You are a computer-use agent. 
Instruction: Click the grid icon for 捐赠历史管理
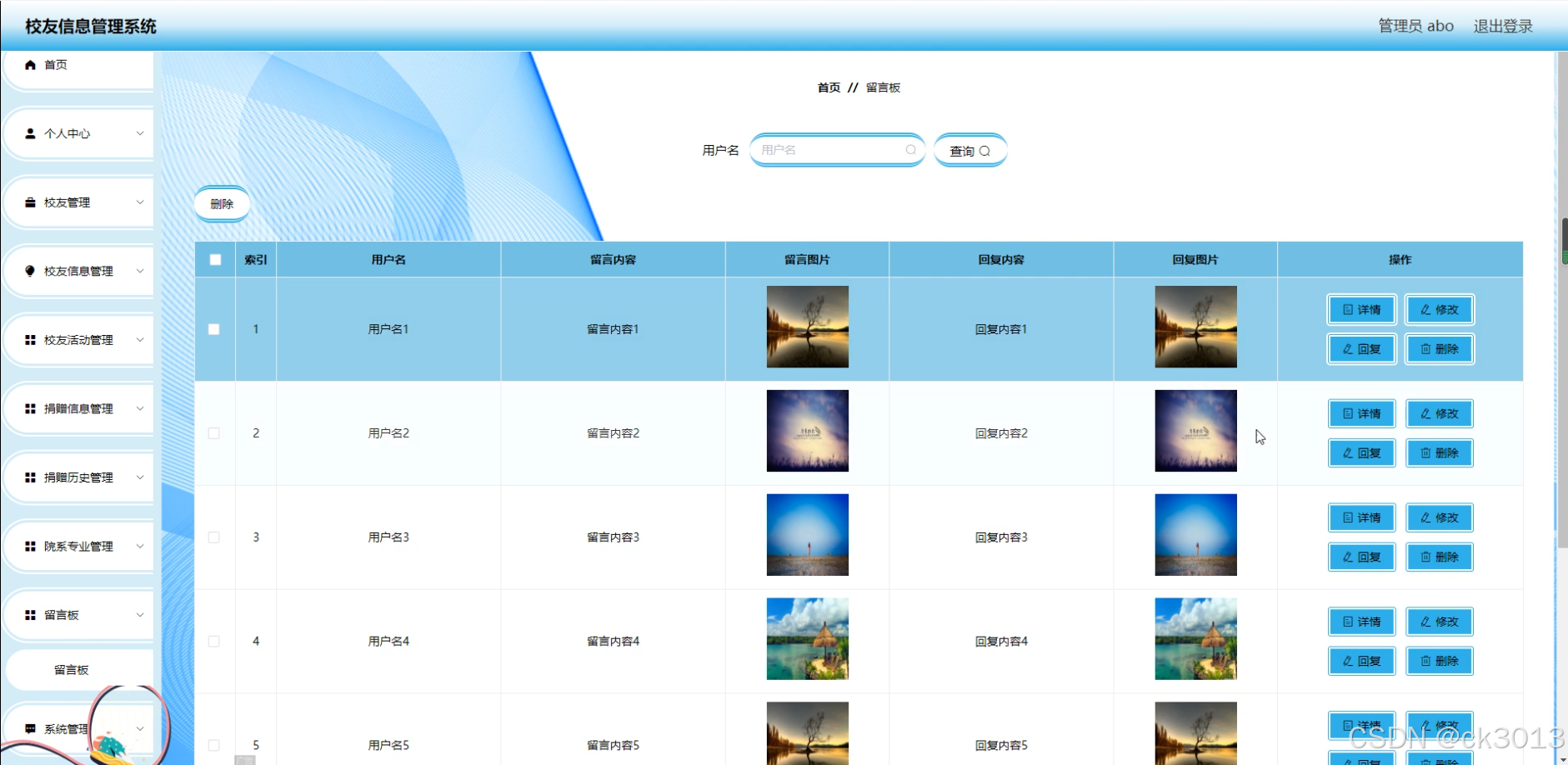[x=30, y=477]
